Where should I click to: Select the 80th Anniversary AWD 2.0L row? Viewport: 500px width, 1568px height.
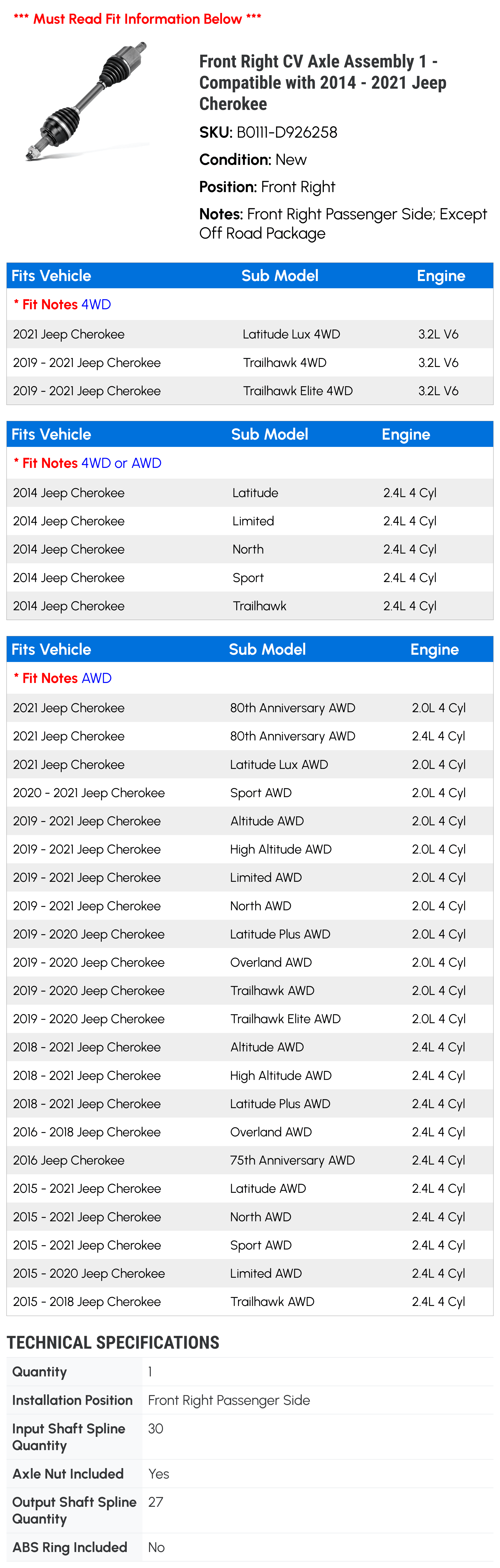(x=250, y=708)
